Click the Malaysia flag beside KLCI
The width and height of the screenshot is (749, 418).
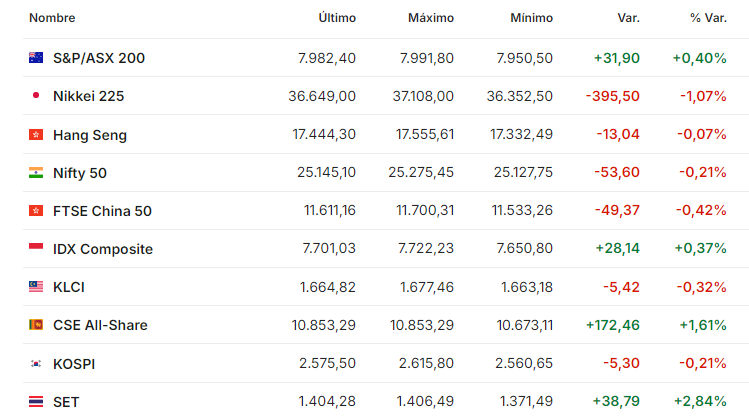(x=36, y=287)
